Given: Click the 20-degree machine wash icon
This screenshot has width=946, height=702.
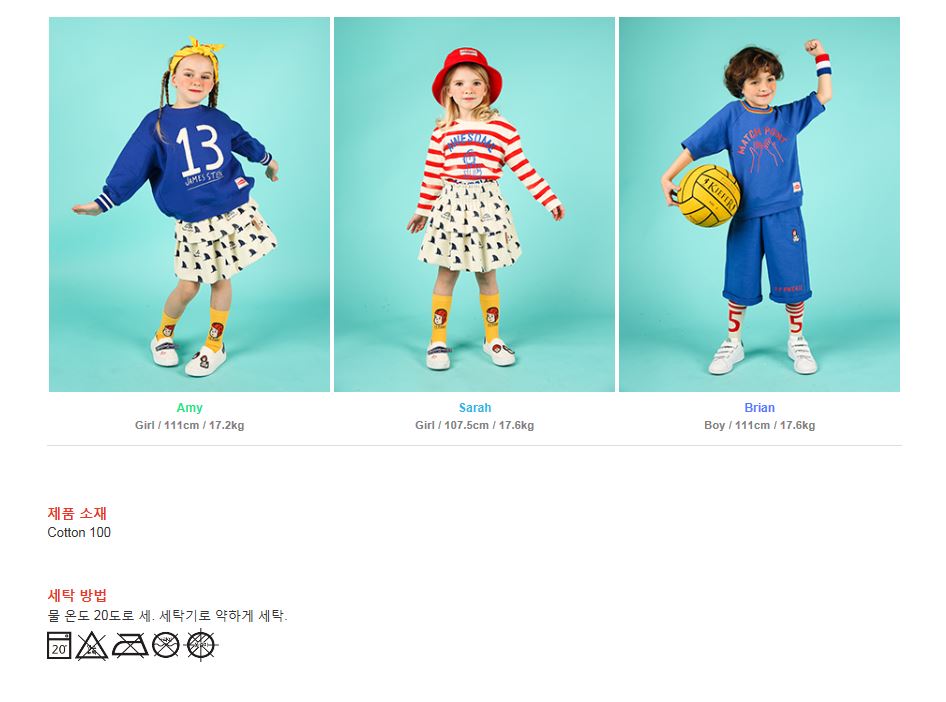Looking at the screenshot, I should [59, 645].
